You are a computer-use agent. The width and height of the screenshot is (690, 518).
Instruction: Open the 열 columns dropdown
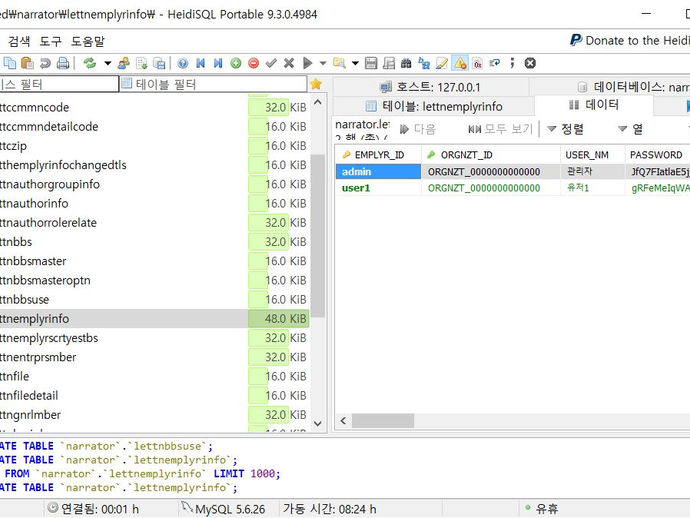(630, 129)
